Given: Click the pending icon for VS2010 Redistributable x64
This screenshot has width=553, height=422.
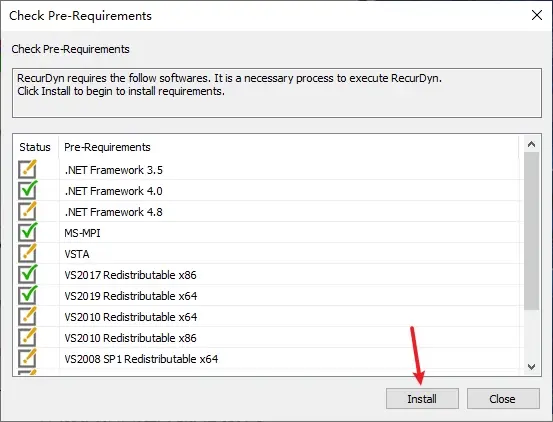Looking at the screenshot, I should point(28,316).
